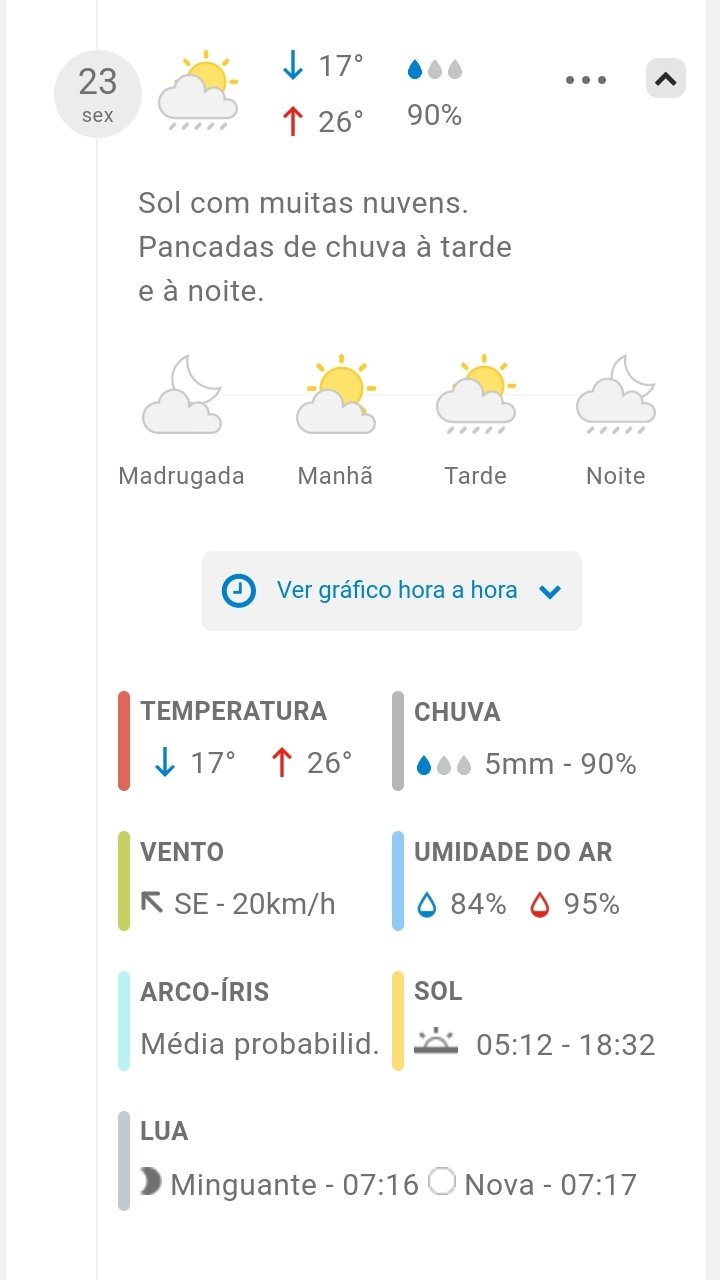Click the red Temperatura color bar
This screenshot has width=720, height=1280.
124,740
